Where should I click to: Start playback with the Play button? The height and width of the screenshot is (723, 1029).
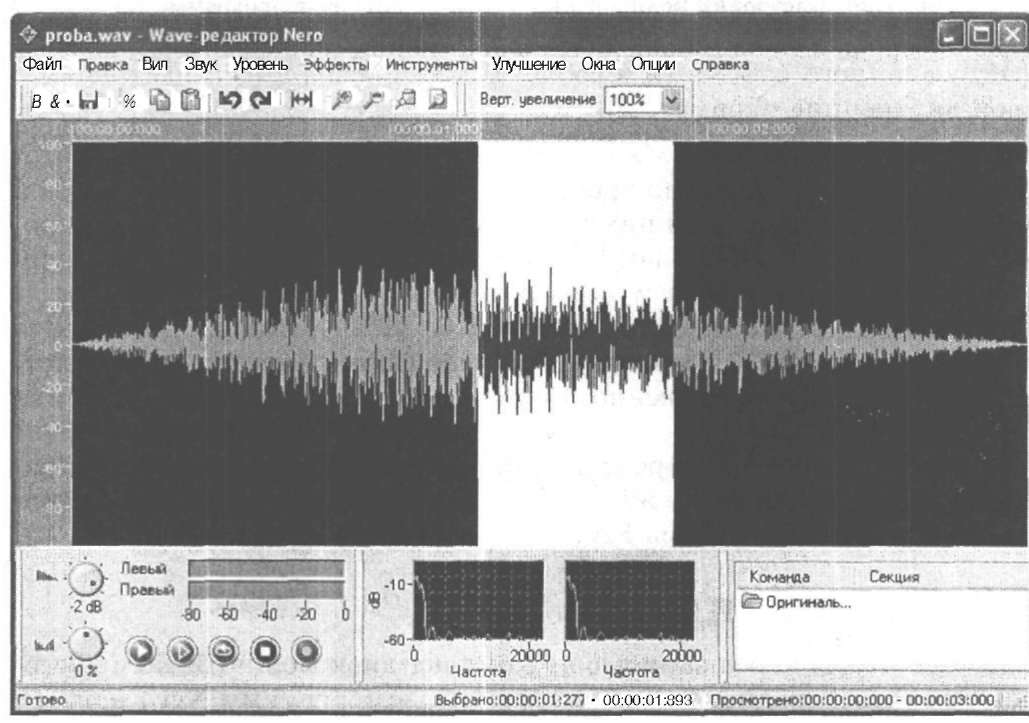tap(140, 651)
